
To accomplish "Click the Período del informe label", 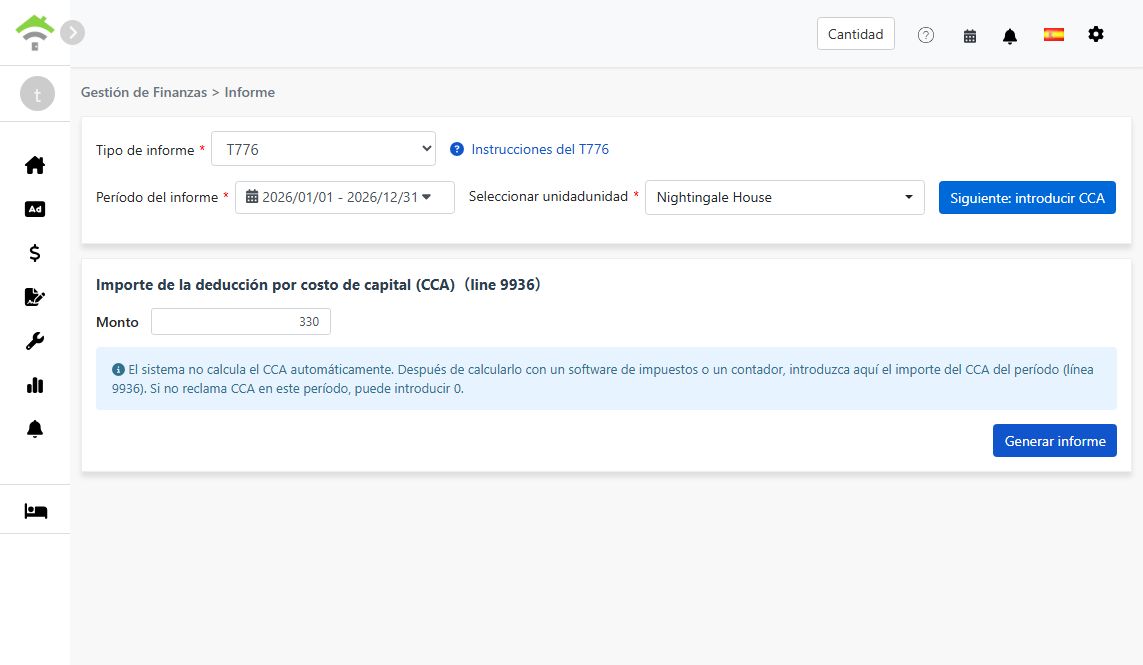I will (x=157, y=198).
